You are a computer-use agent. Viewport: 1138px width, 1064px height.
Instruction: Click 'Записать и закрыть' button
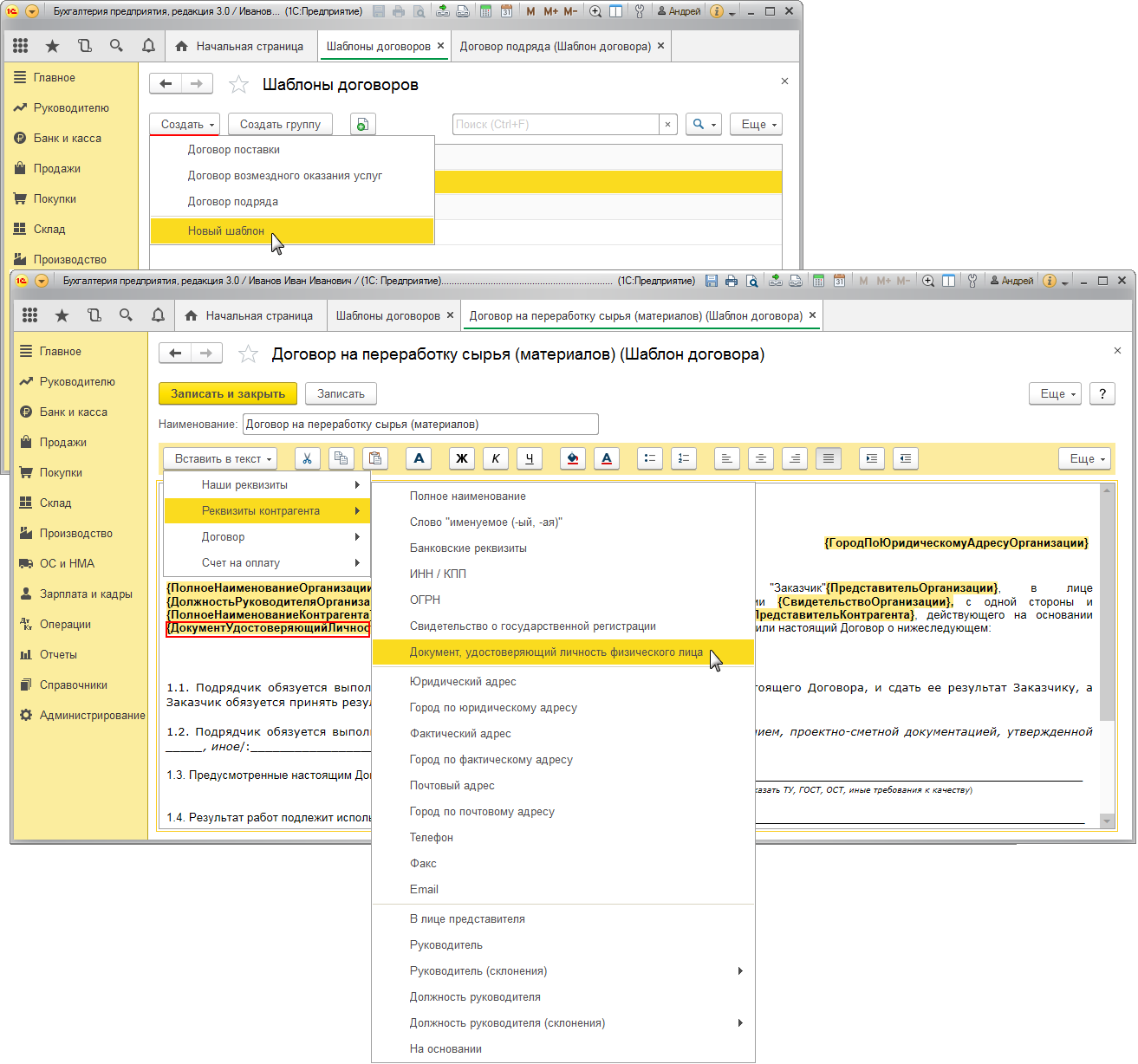coord(228,393)
